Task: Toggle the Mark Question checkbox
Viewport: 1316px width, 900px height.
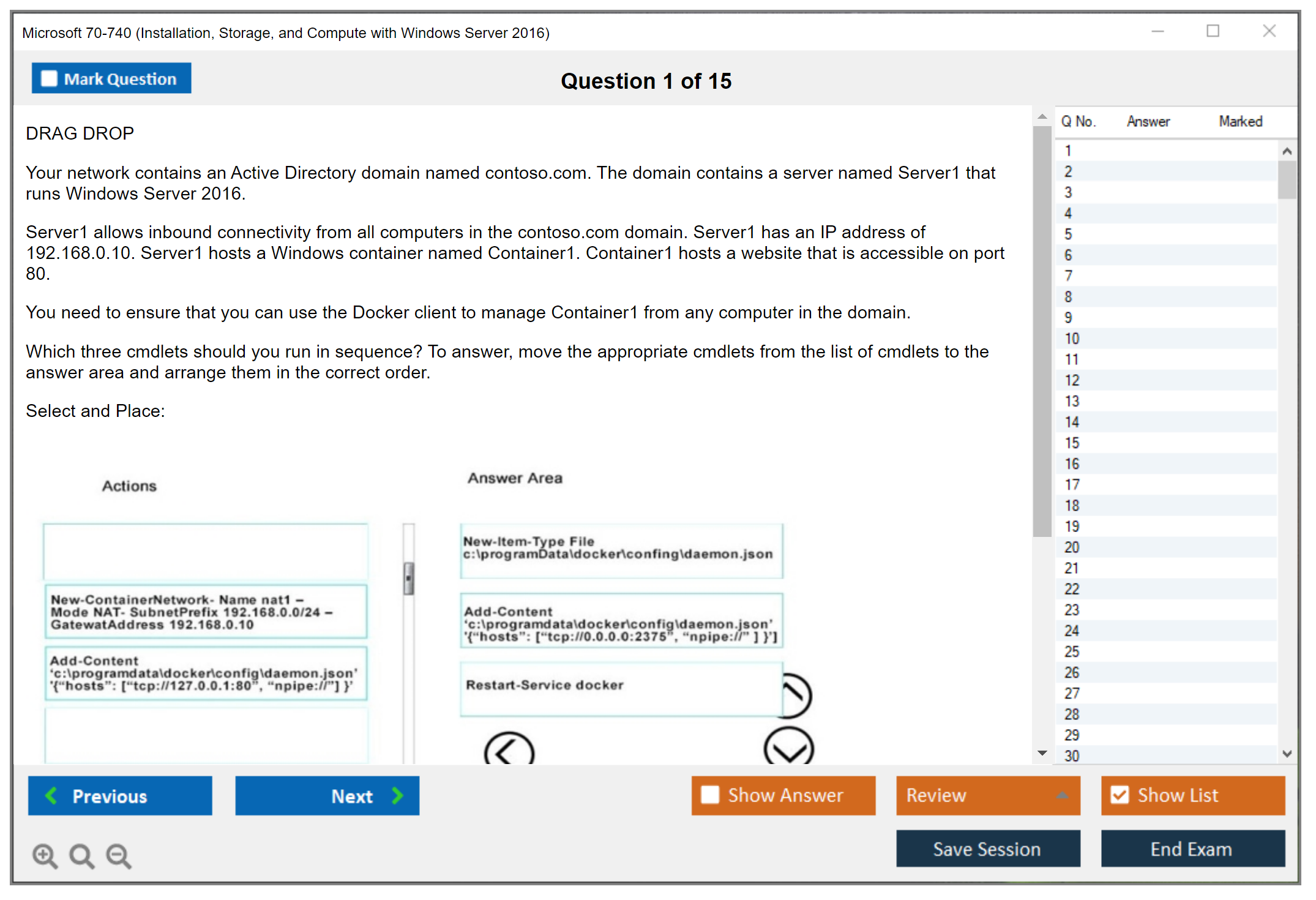Action: [x=49, y=78]
